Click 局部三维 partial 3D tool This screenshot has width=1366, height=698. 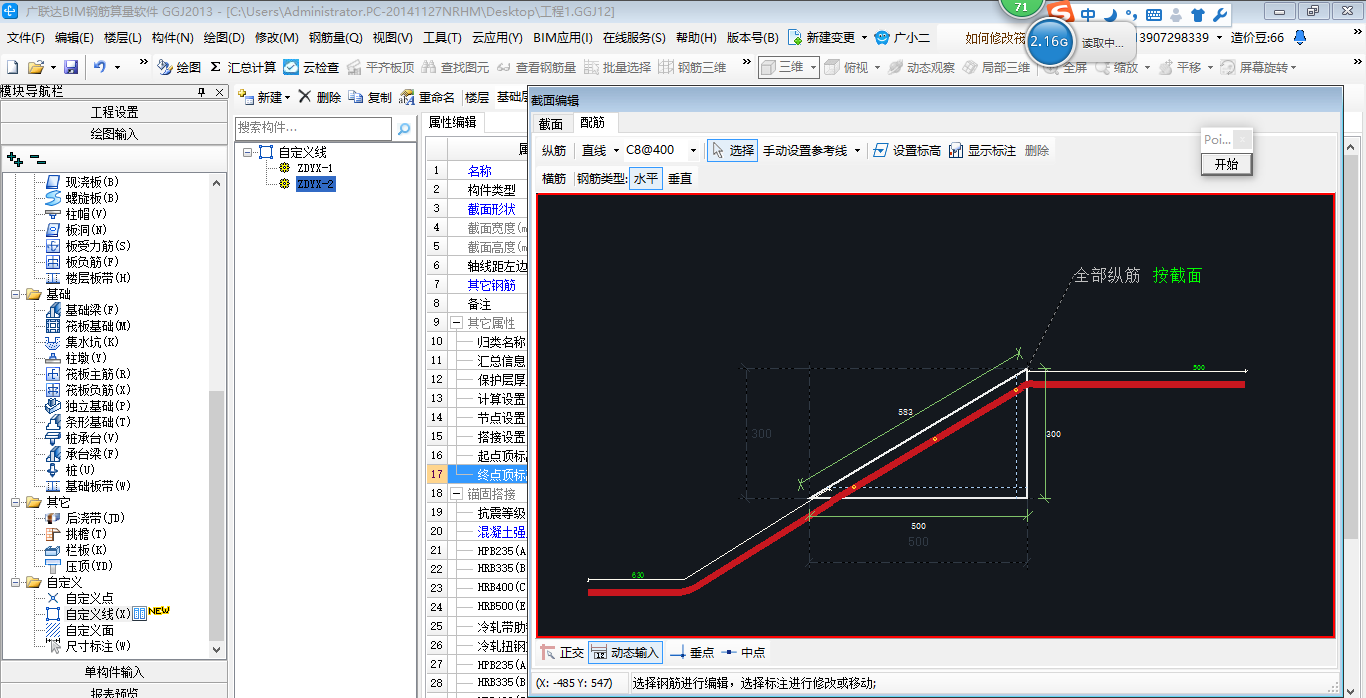pos(996,67)
